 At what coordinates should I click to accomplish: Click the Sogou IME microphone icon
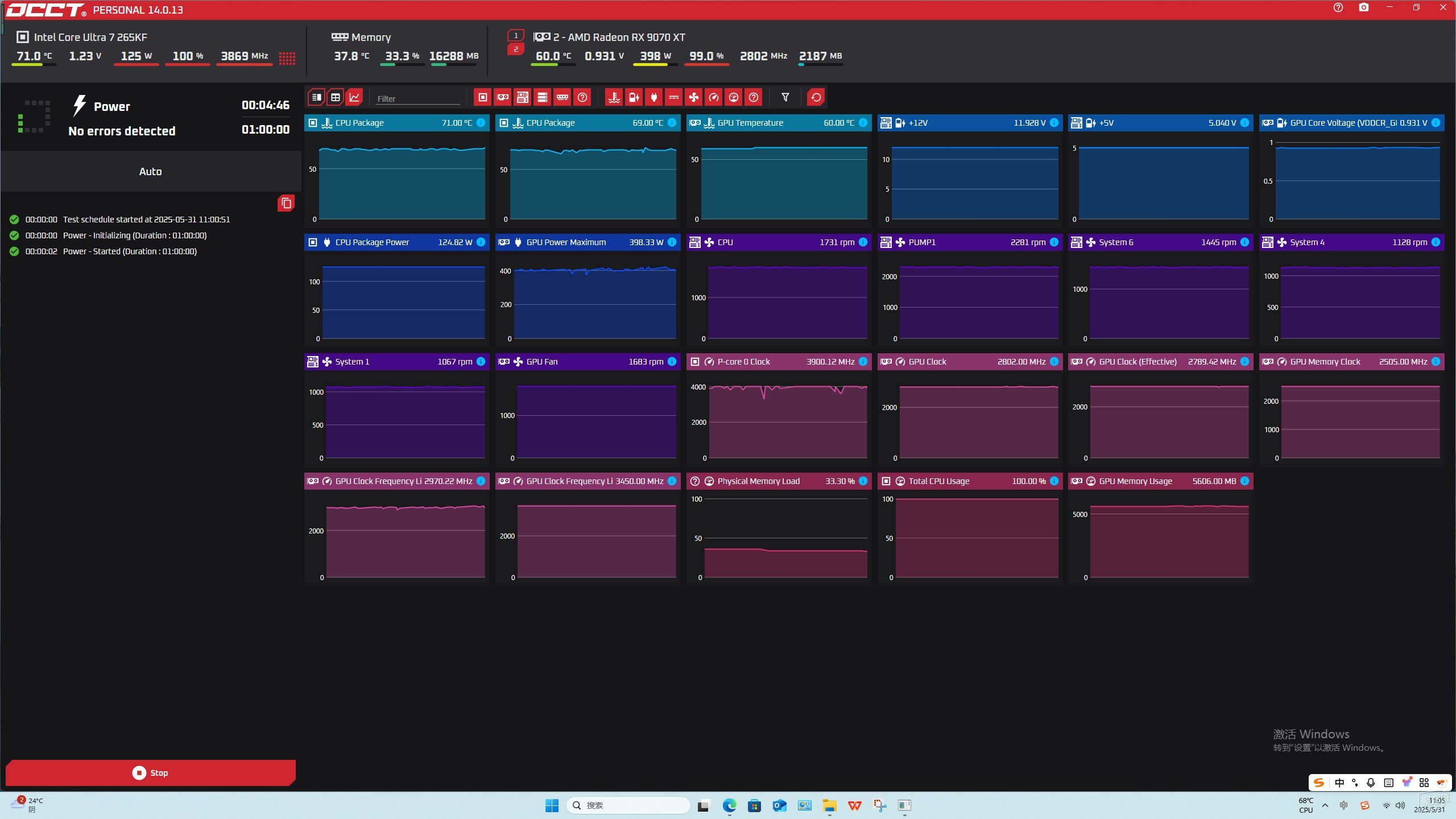1371,783
